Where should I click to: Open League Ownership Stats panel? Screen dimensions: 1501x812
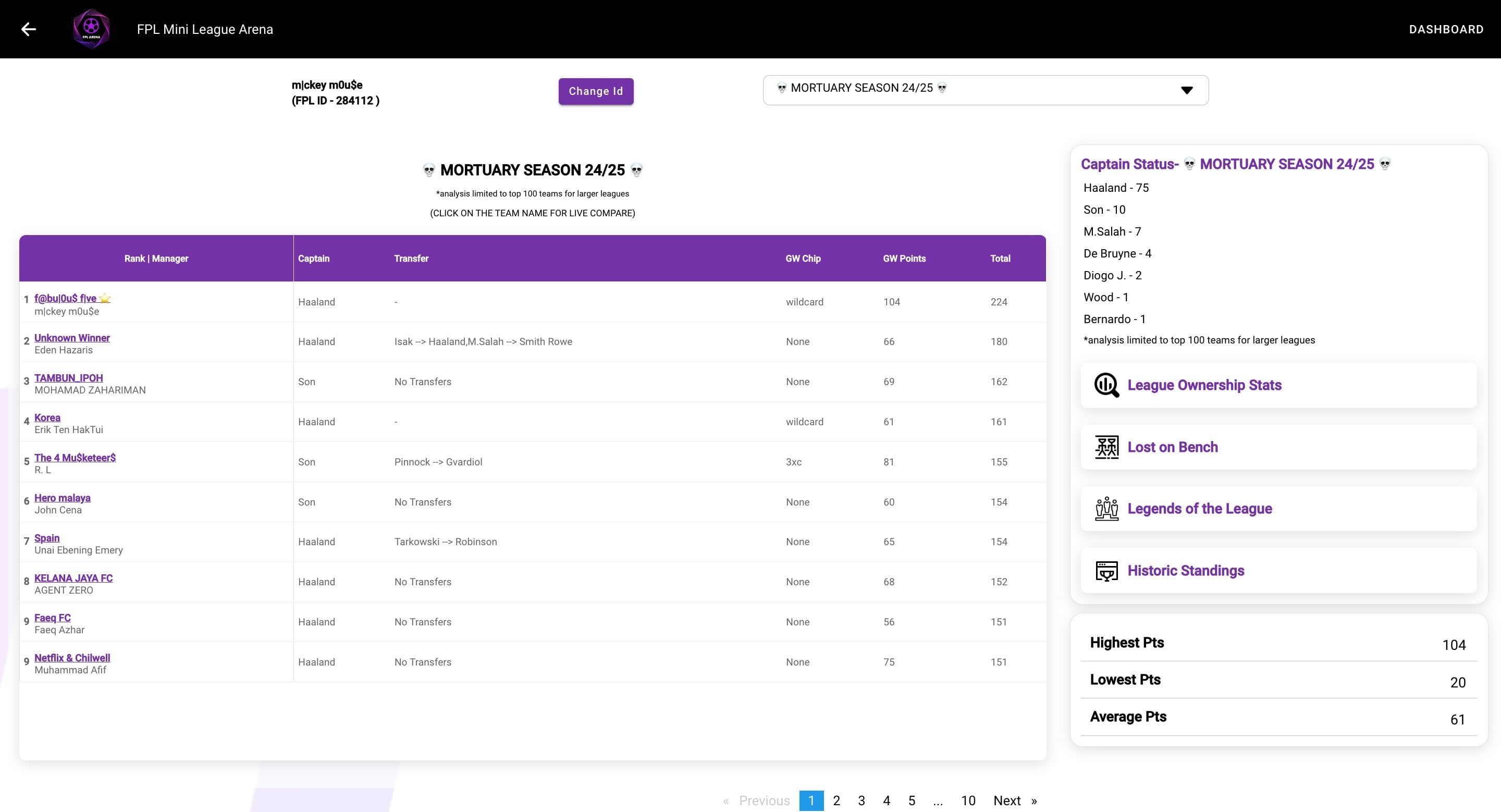[1278, 385]
